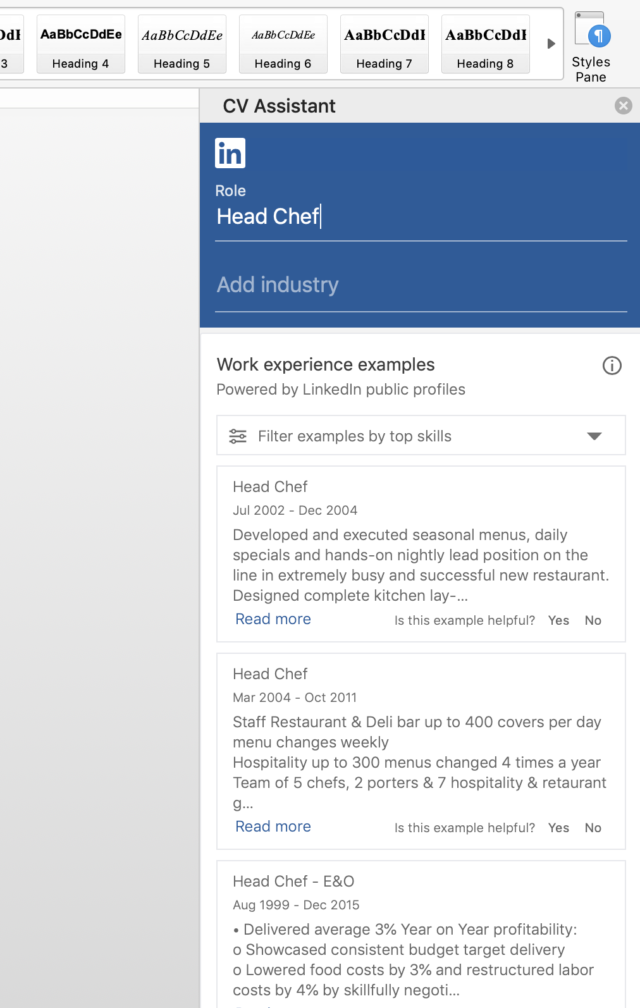Choose the Heading 7 style
This screenshot has width=640, height=1008.
click(x=384, y=44)
